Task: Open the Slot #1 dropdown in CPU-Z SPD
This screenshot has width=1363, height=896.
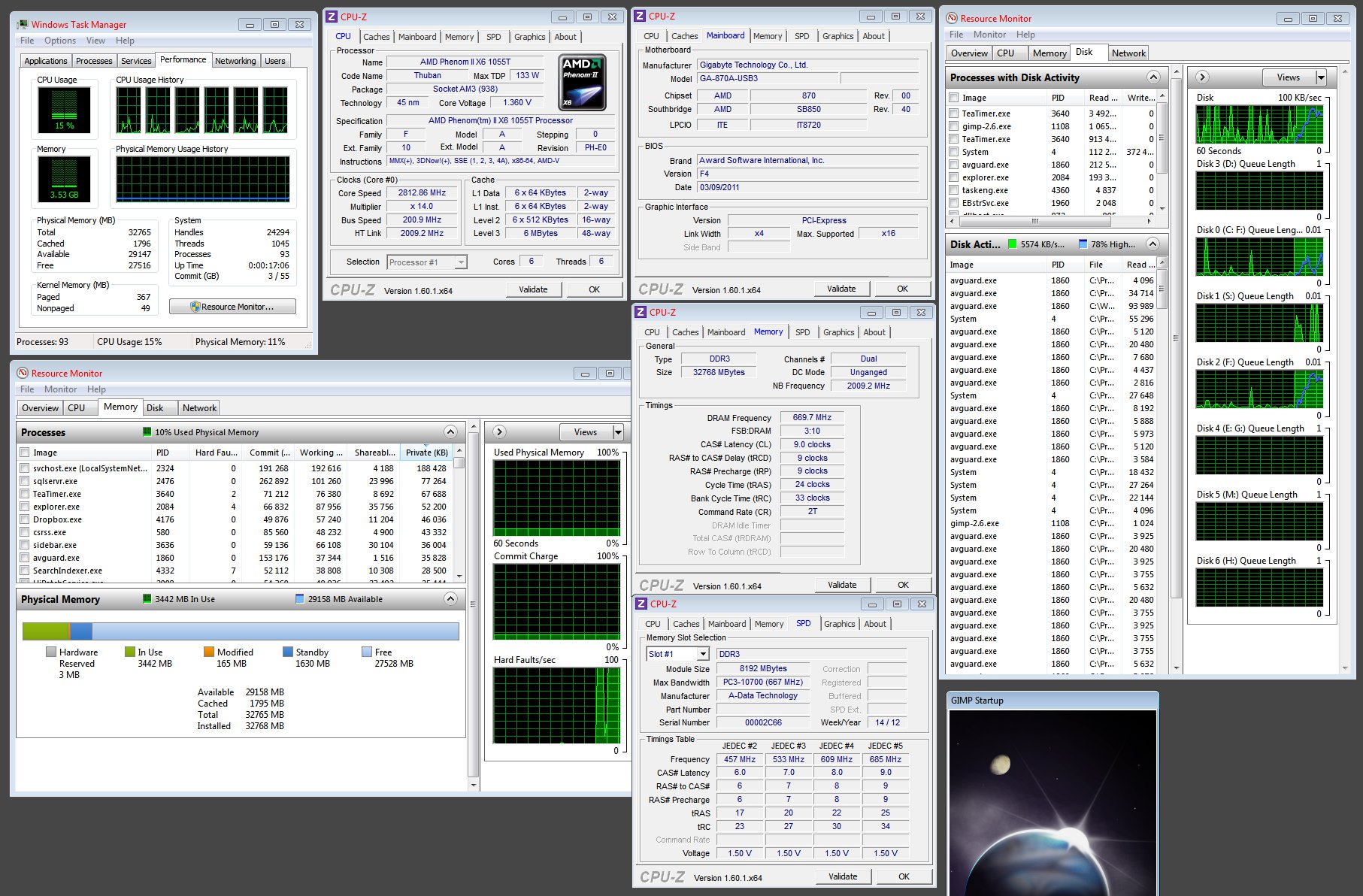Action: click(x=702, y=654)
